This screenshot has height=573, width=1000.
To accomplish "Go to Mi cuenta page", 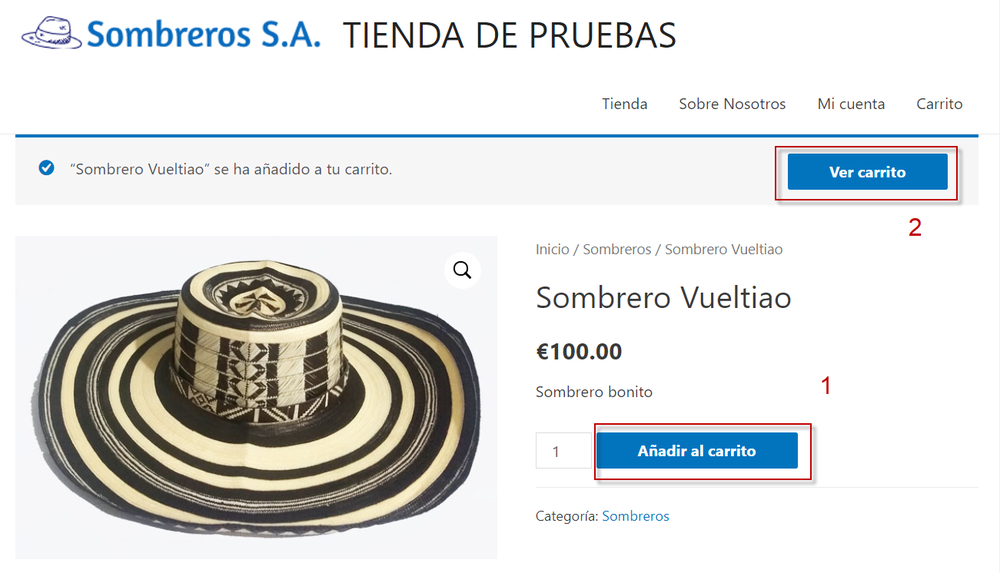I will tap(851, 104).
